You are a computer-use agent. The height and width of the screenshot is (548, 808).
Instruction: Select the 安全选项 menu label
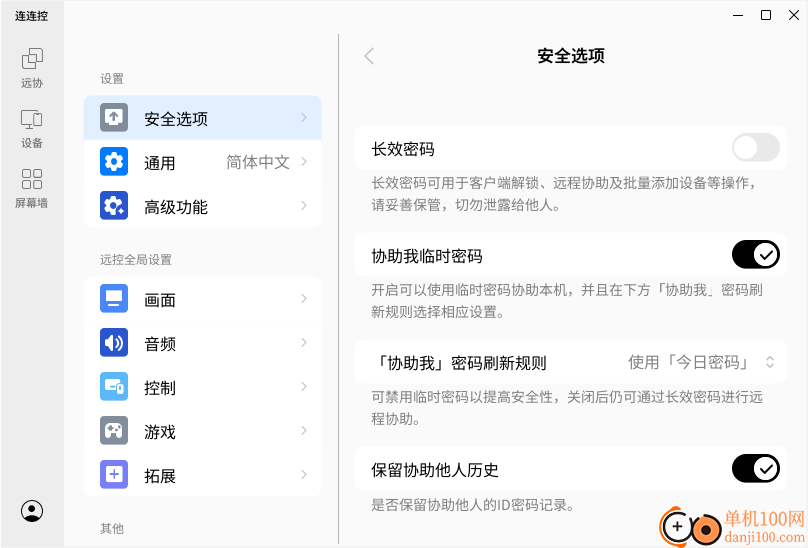coord(176,119)
